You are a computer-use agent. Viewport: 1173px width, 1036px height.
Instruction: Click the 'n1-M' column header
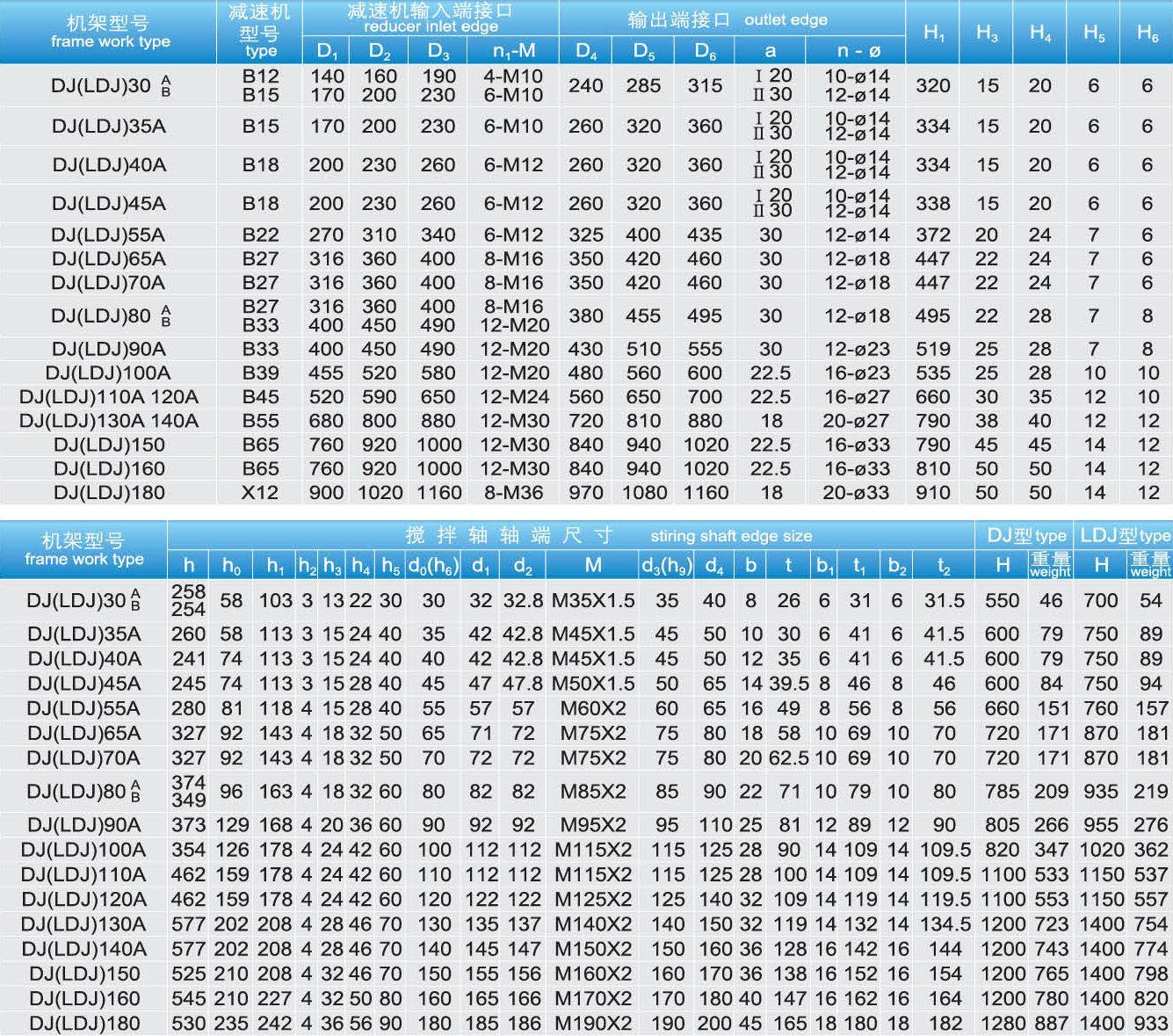coord(514,51)
